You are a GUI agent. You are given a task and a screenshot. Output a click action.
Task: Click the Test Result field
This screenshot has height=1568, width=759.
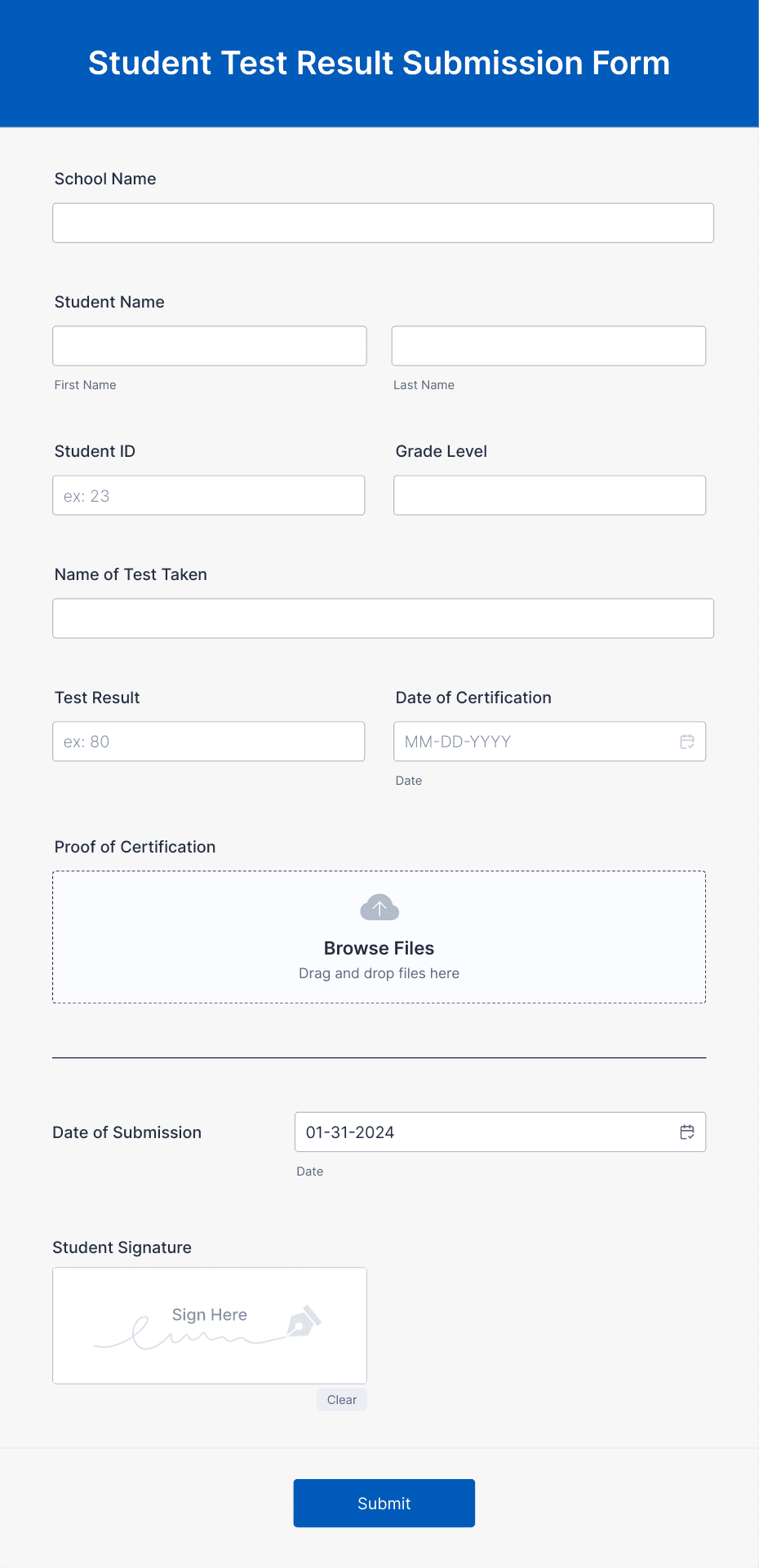tap(208, 741)
